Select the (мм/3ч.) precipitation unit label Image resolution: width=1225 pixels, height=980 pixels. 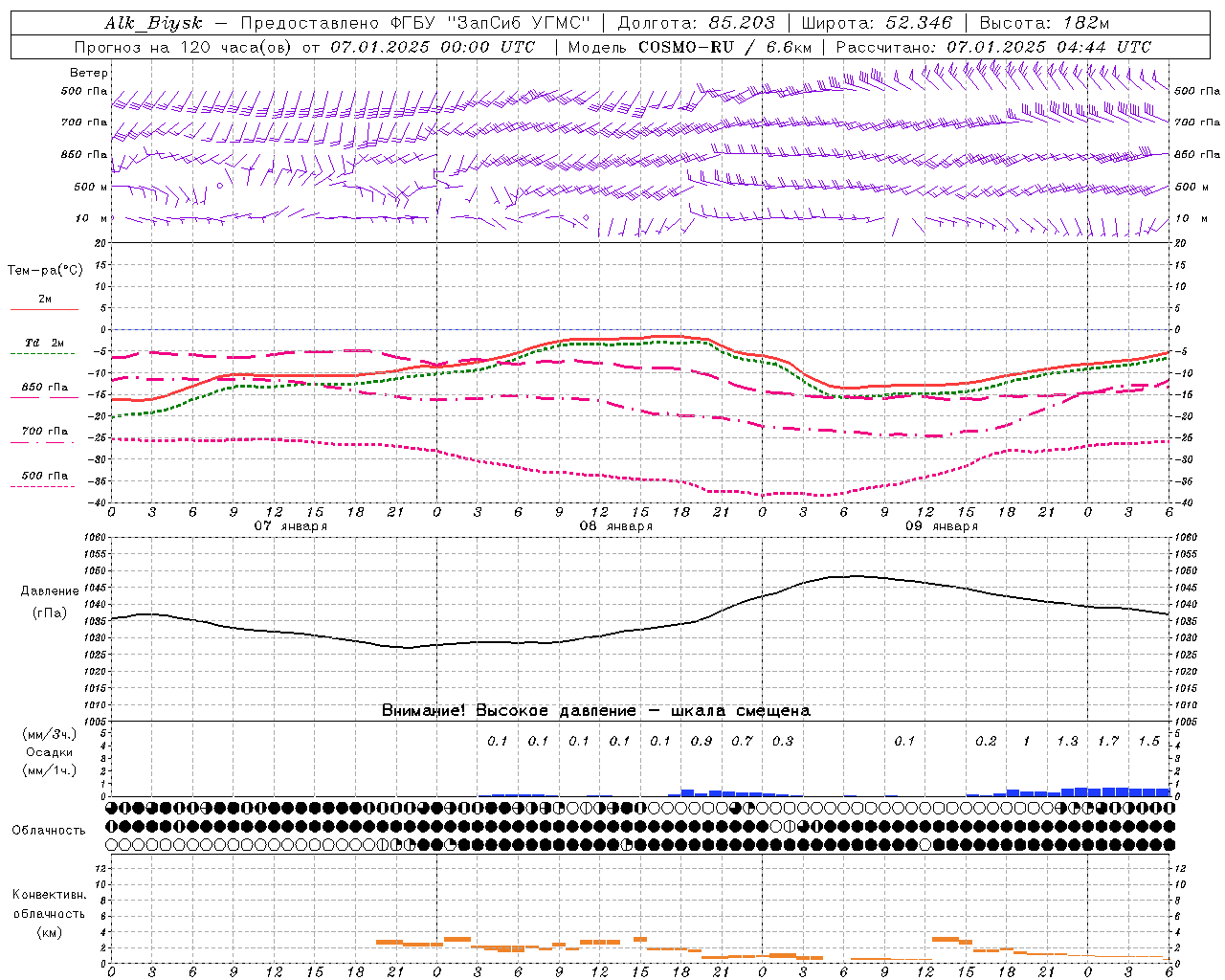point(49,734)
